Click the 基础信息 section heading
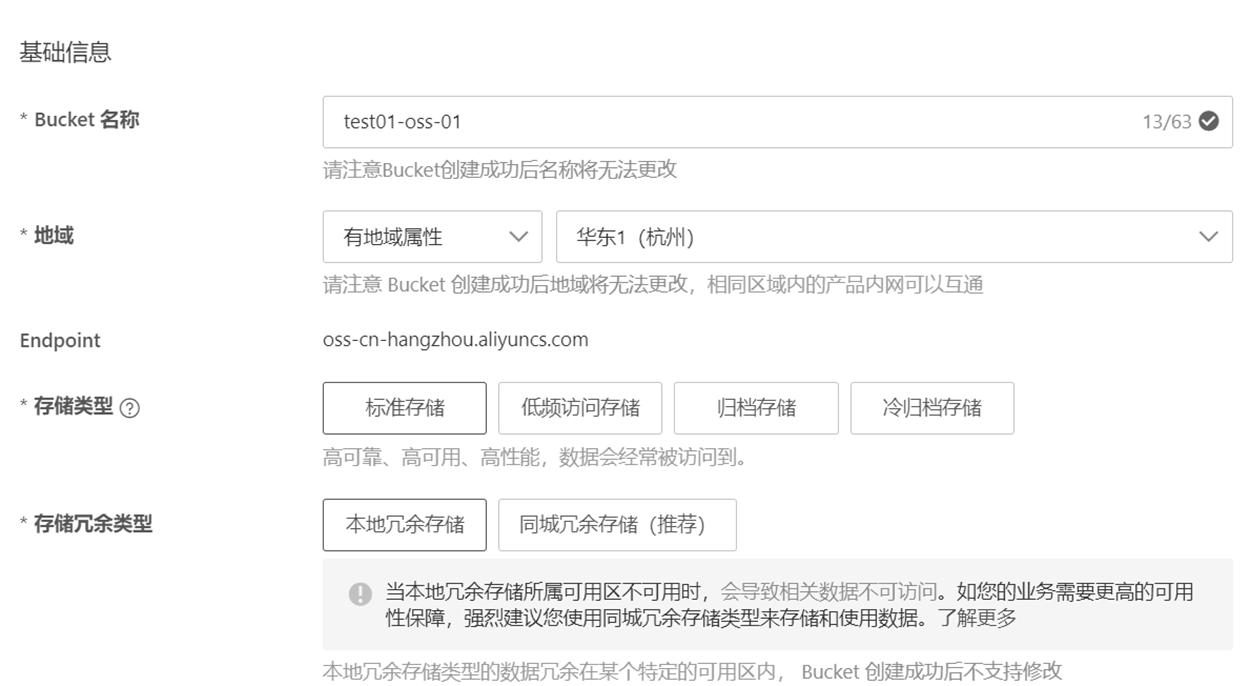Viewport: 1250px width, 686px height. 66,53
